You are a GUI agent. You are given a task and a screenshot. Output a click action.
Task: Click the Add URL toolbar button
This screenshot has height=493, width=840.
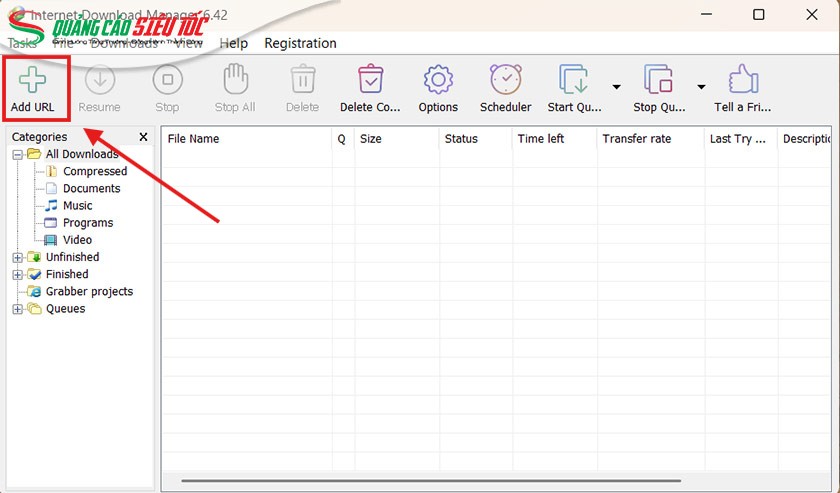(x=33, y=89)
